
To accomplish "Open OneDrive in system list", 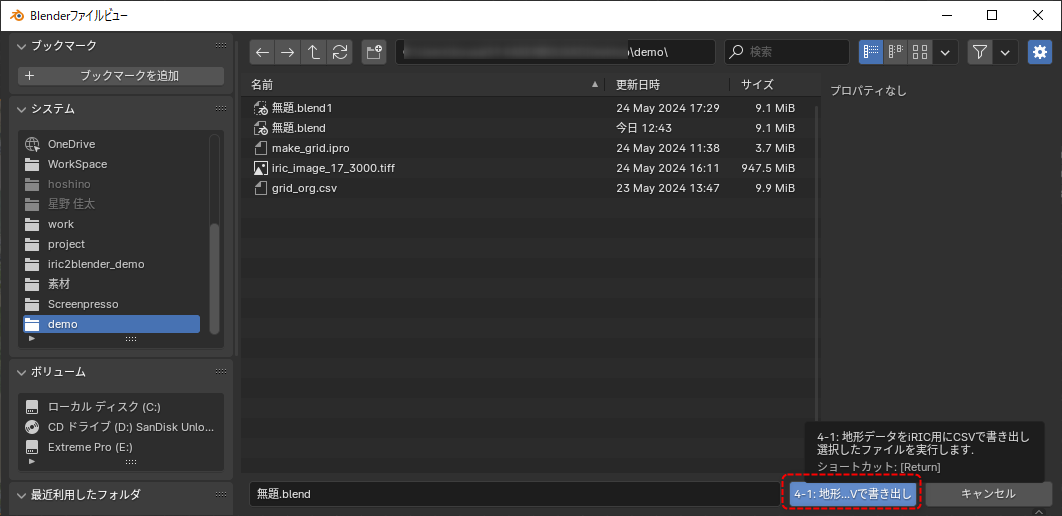I will pyautogui.click(x=112, y=144).
